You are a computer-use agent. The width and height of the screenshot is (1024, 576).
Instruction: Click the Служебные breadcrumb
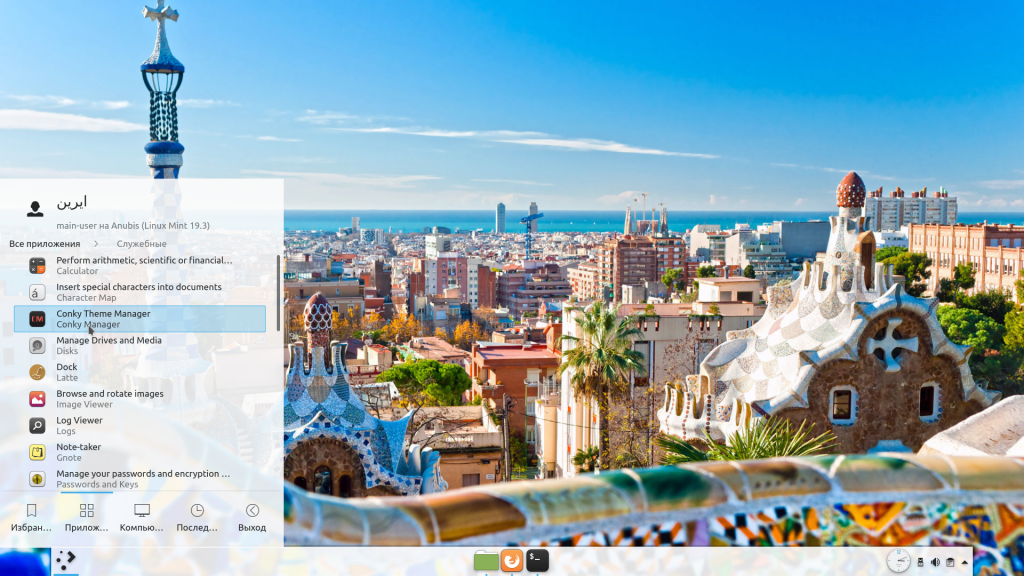coord(141,244)
